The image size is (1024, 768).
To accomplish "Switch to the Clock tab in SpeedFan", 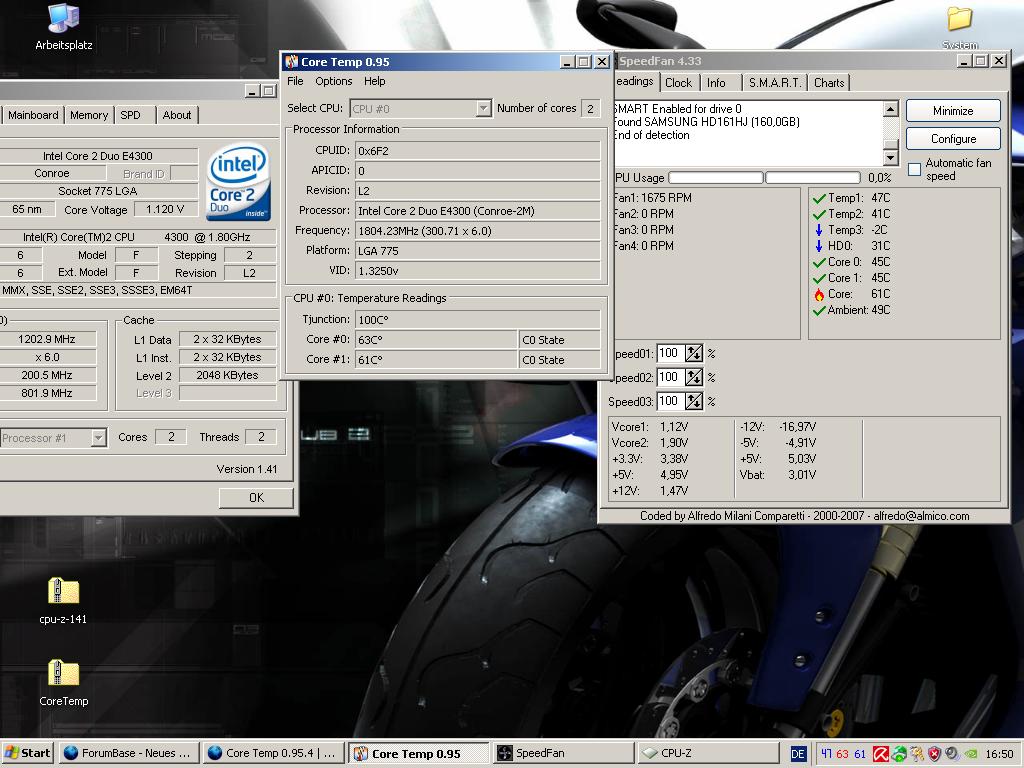I will (x=679, y=83).
